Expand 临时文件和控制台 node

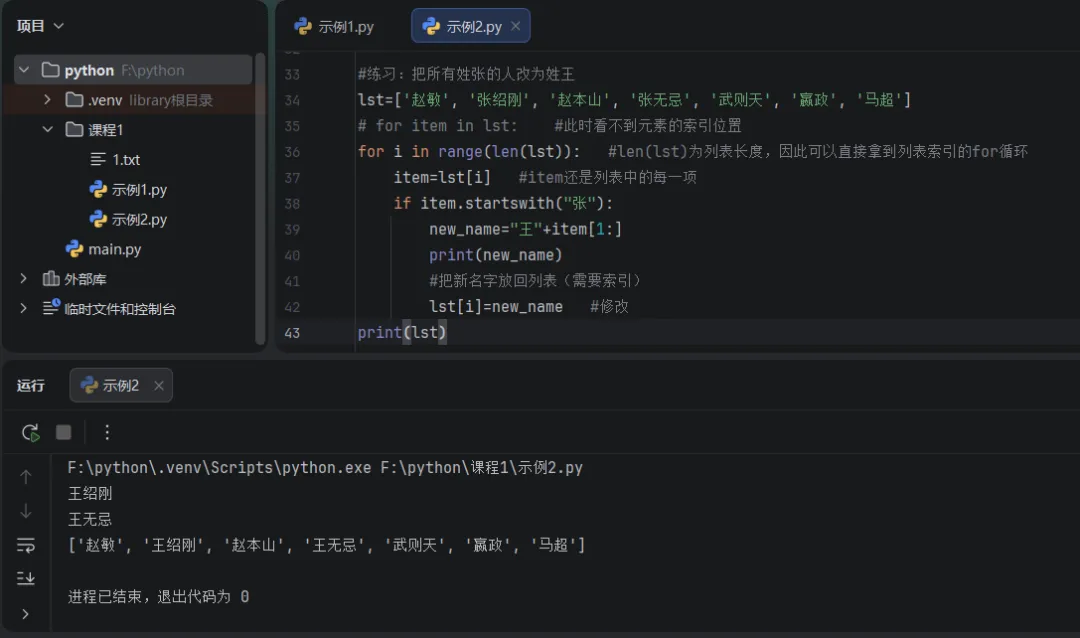[23, 308]
